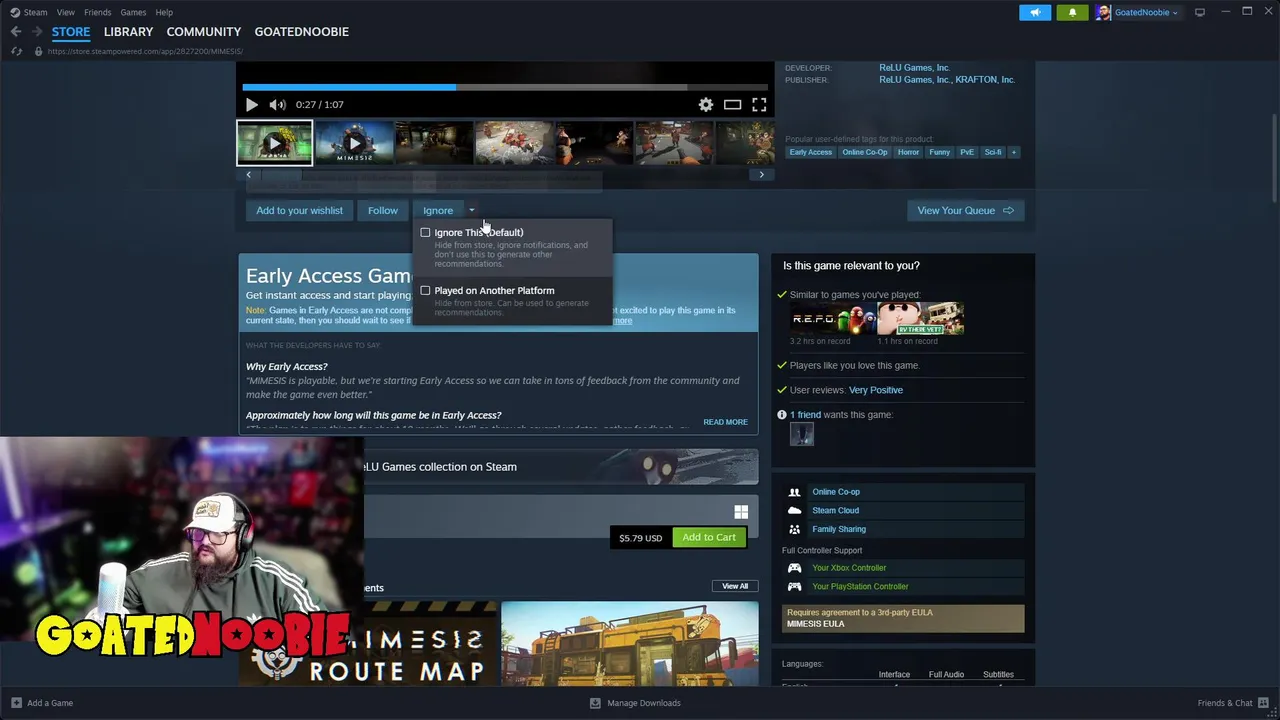This screenshot has width=1280, height=720.
Task: Click the store URL address
Action: [145, 51]
